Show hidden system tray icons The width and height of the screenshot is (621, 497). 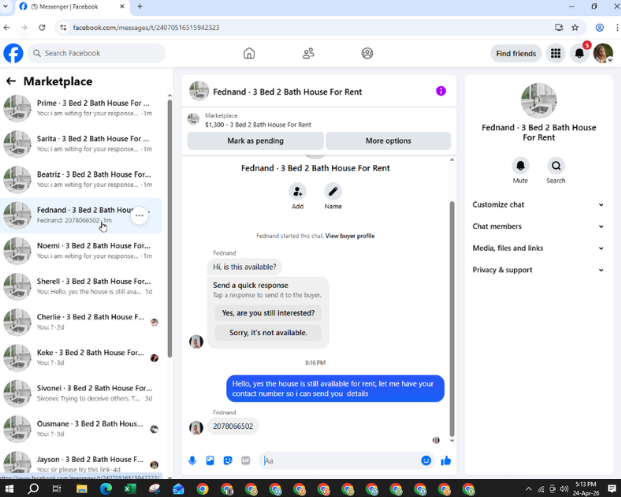point(528,489)
